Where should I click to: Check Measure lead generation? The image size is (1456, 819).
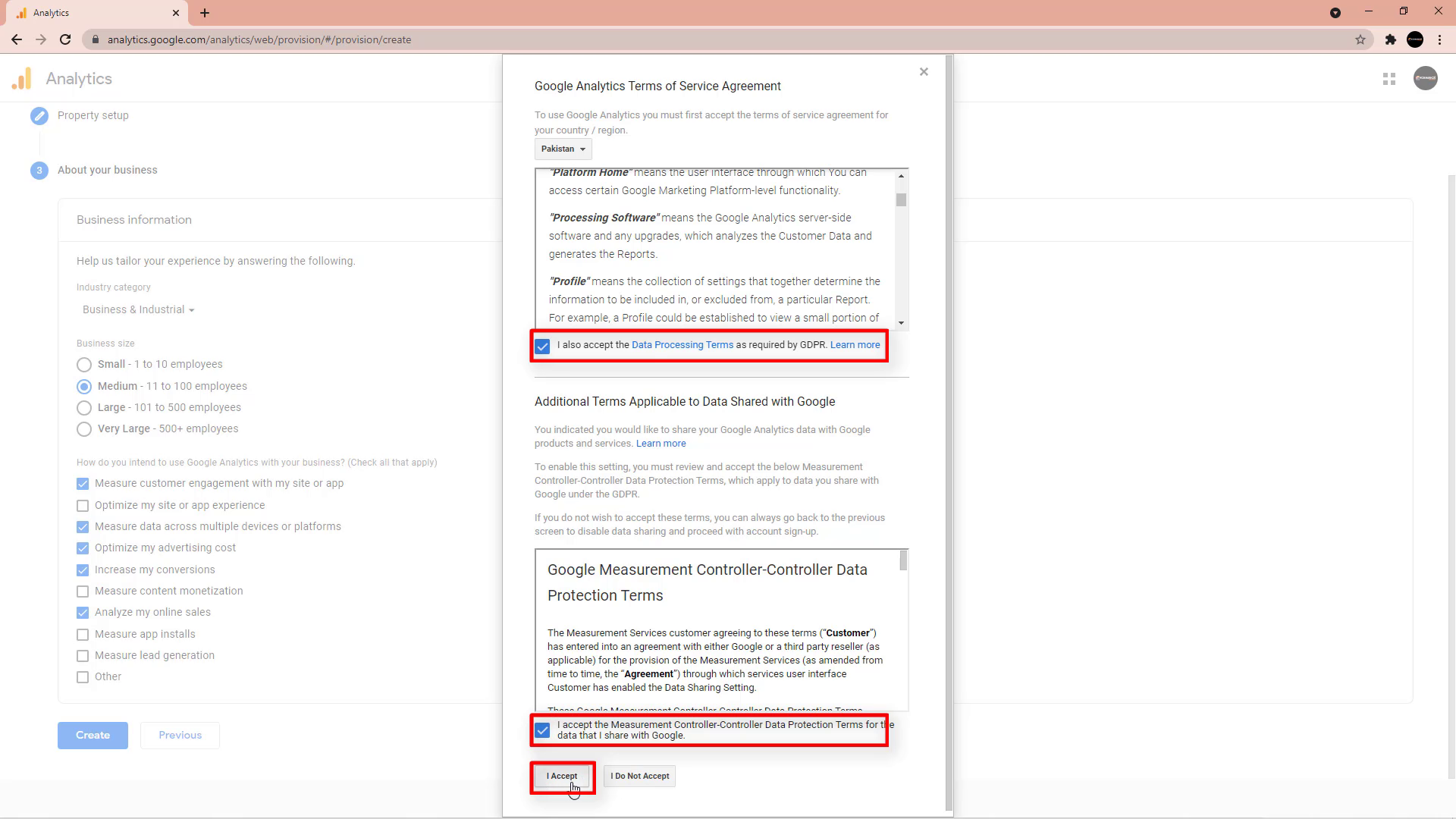click(83, 656)
